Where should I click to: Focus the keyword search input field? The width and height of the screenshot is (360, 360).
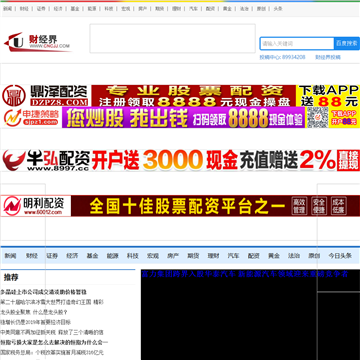(297, 44)
